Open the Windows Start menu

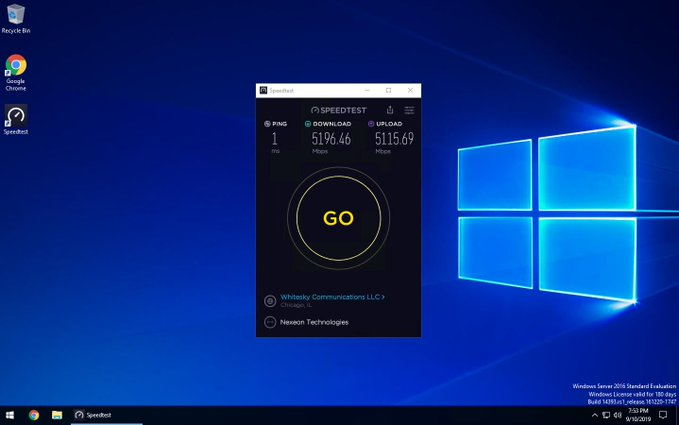pyautogui.click(x=10, y=415)
